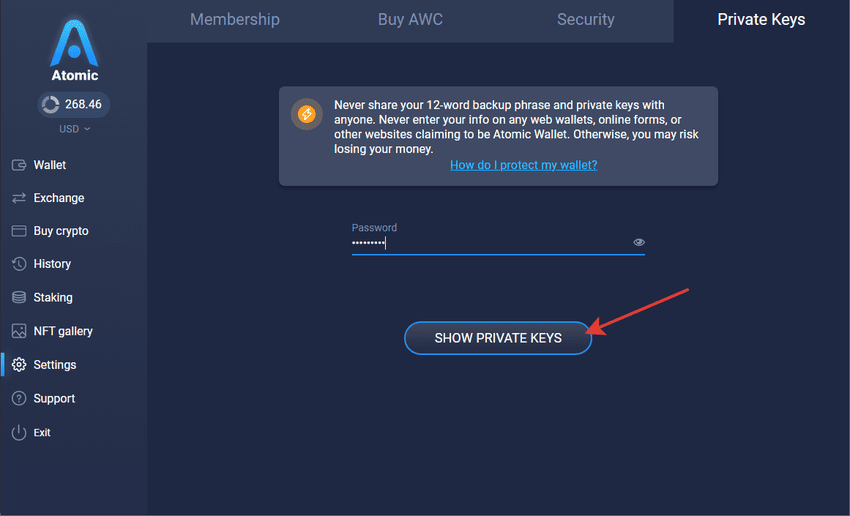Click the Buy crypto card icon

[x=19, y=231]
